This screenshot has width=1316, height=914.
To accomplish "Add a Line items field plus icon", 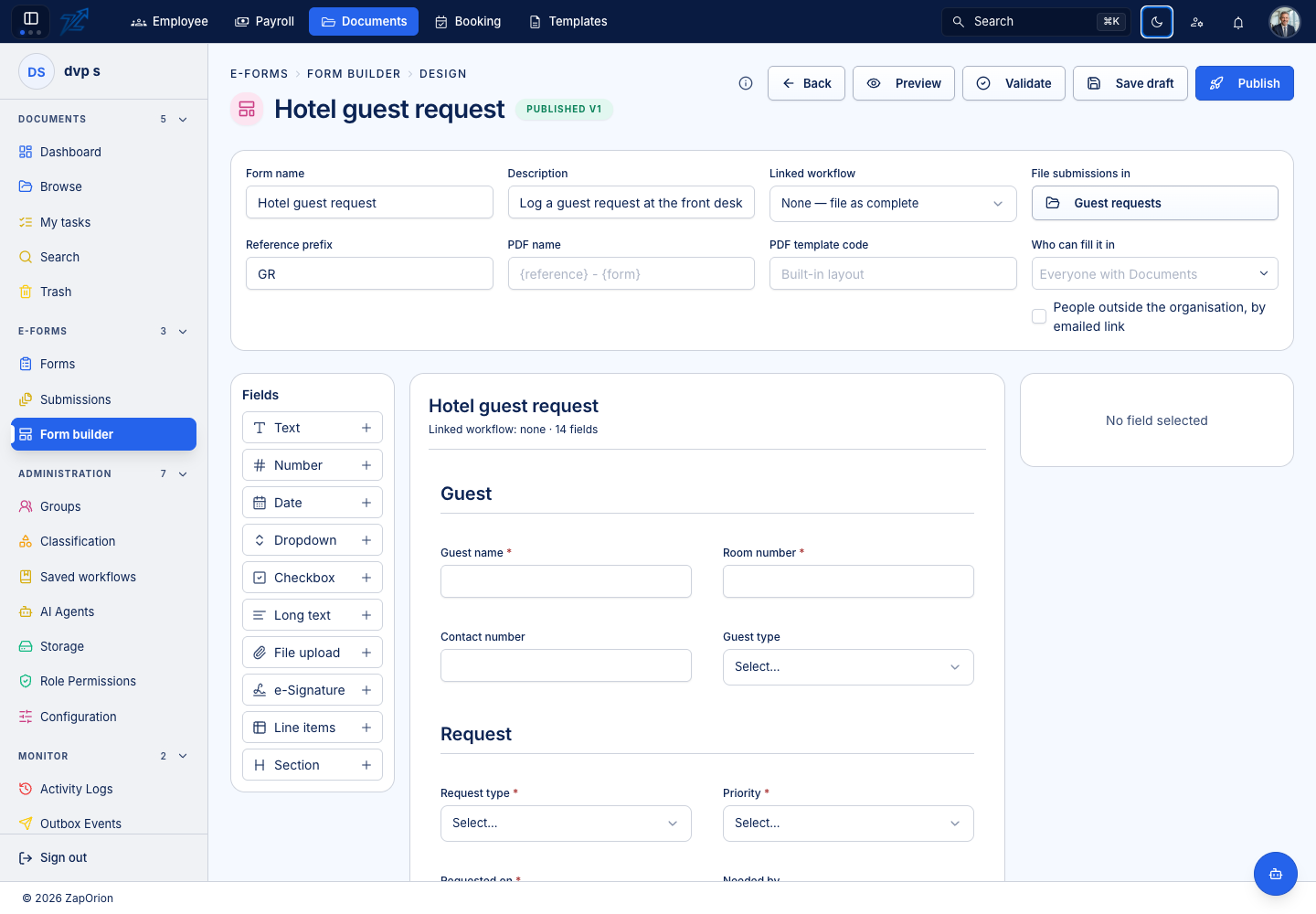I will 366,728.
